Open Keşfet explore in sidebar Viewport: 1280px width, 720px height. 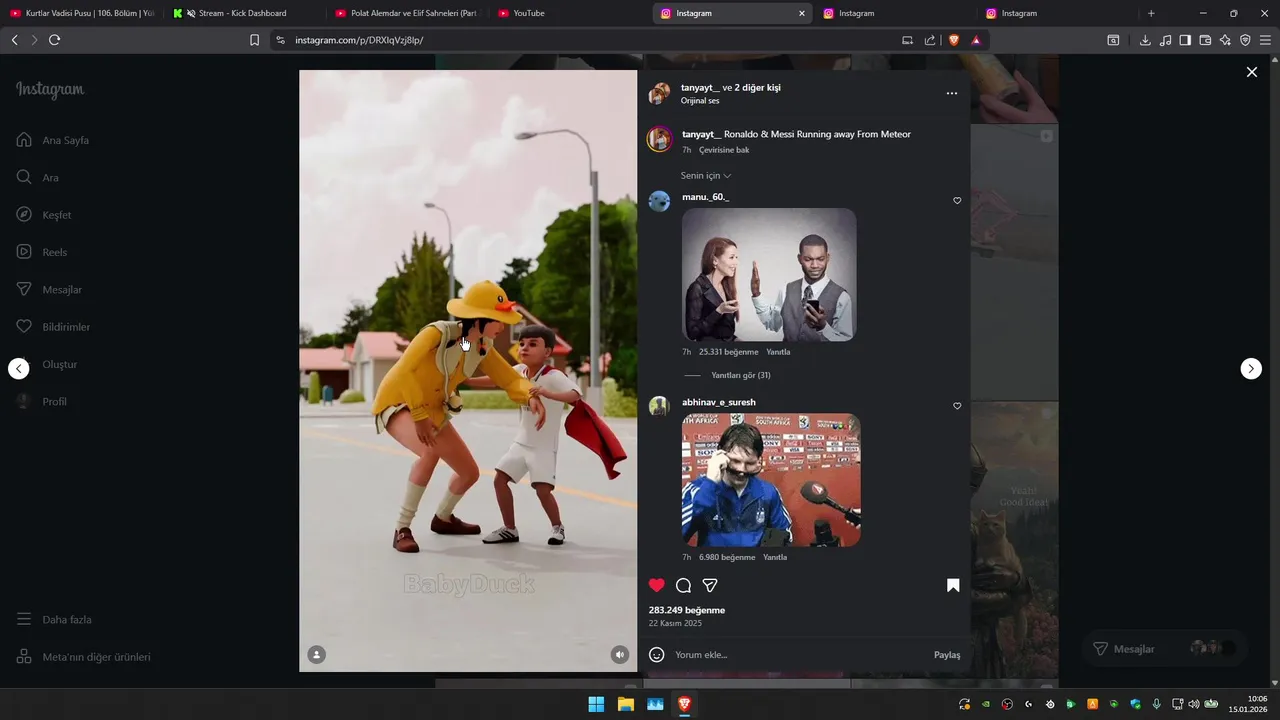[x=44, y=215]
